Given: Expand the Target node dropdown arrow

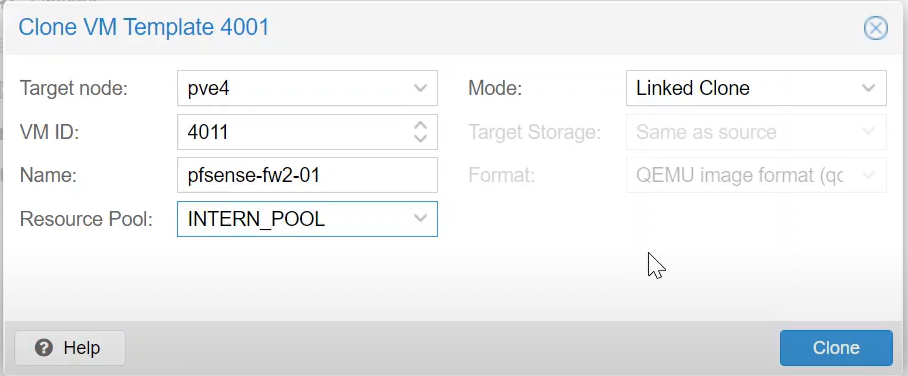Looking at the screenshot, I should (x=420, y=88).
